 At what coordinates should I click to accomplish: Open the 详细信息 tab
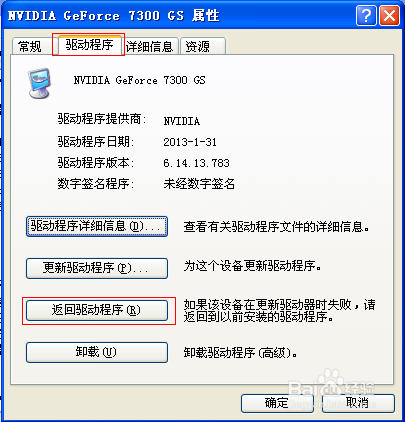tap(150, 46)
